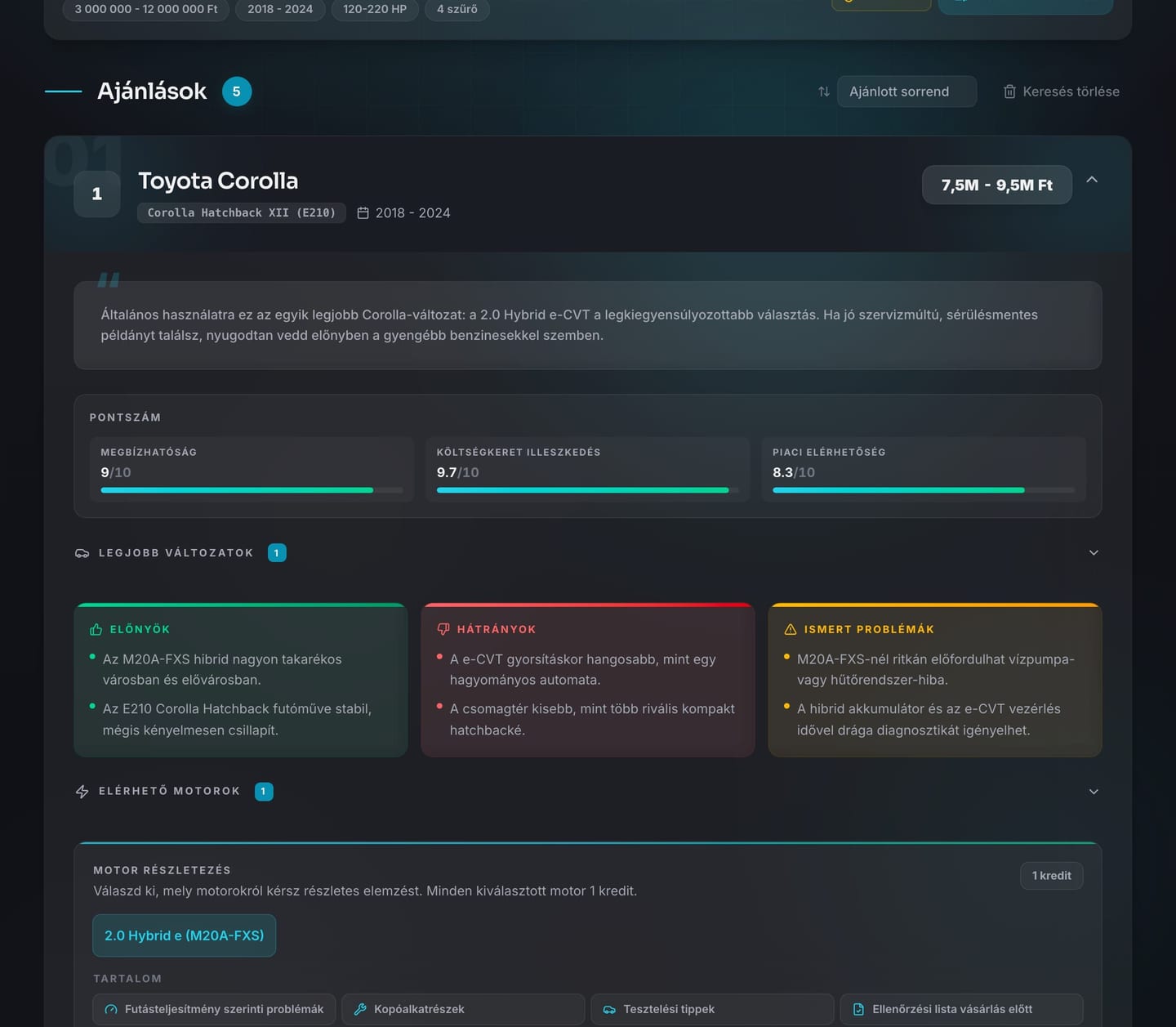Collapse the Toyota Corolla card with chevron
The height and width of the screenshot is (1027, 1176).
click(1092, 180)
